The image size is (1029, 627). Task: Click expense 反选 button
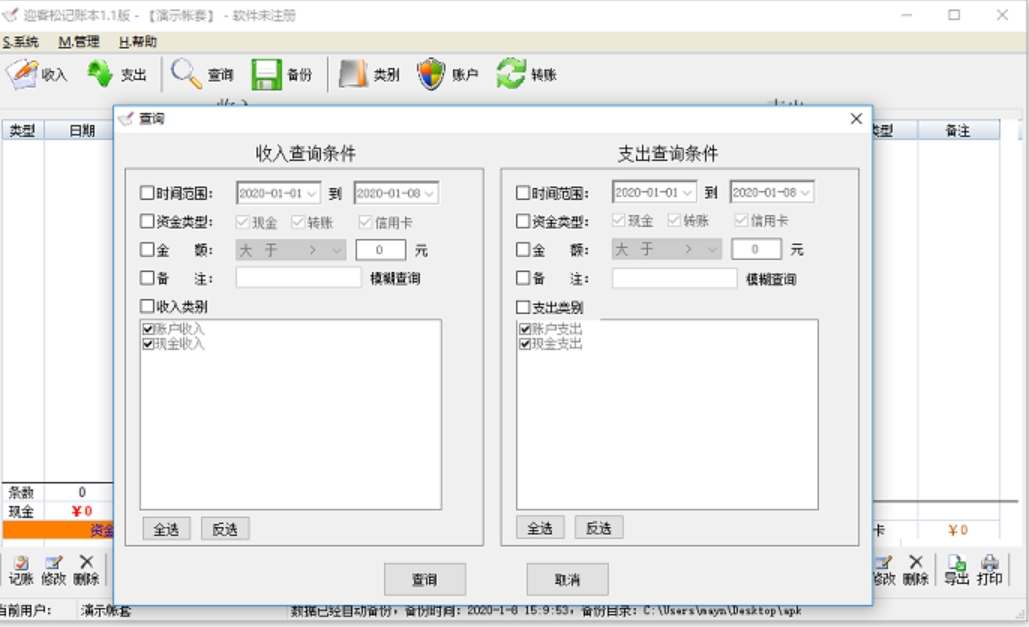598,528
